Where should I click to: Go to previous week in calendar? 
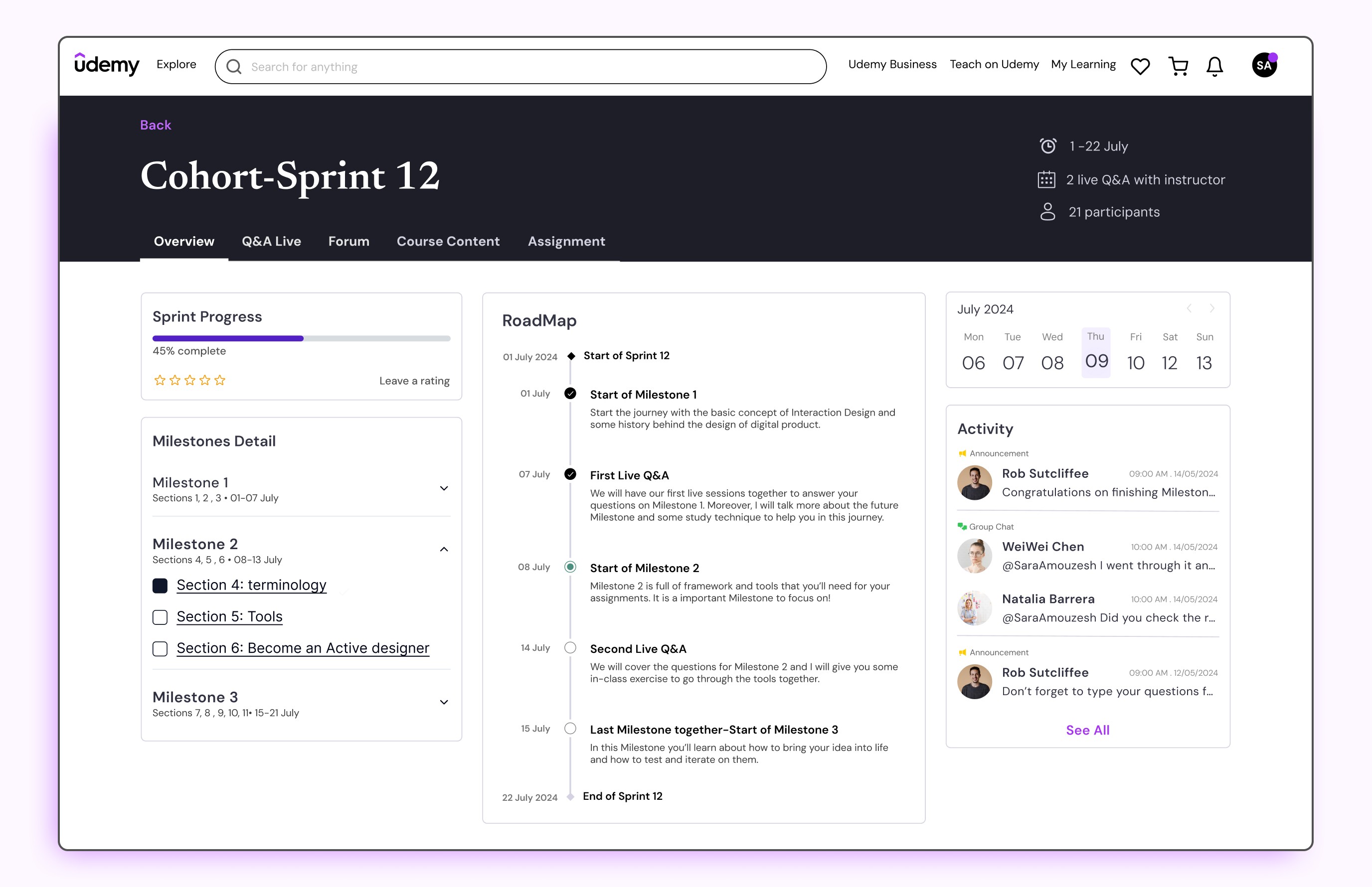pos(1189,309)
